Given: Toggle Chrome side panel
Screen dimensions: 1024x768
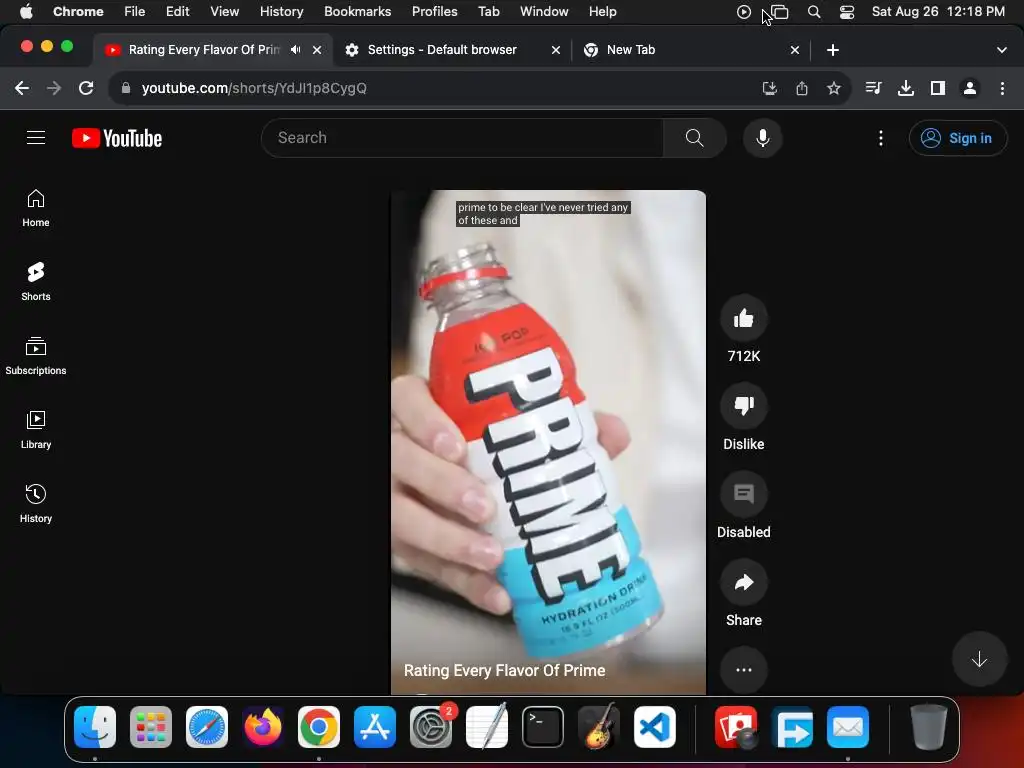Looking at the screenshot, I should [x=938, y=88].
